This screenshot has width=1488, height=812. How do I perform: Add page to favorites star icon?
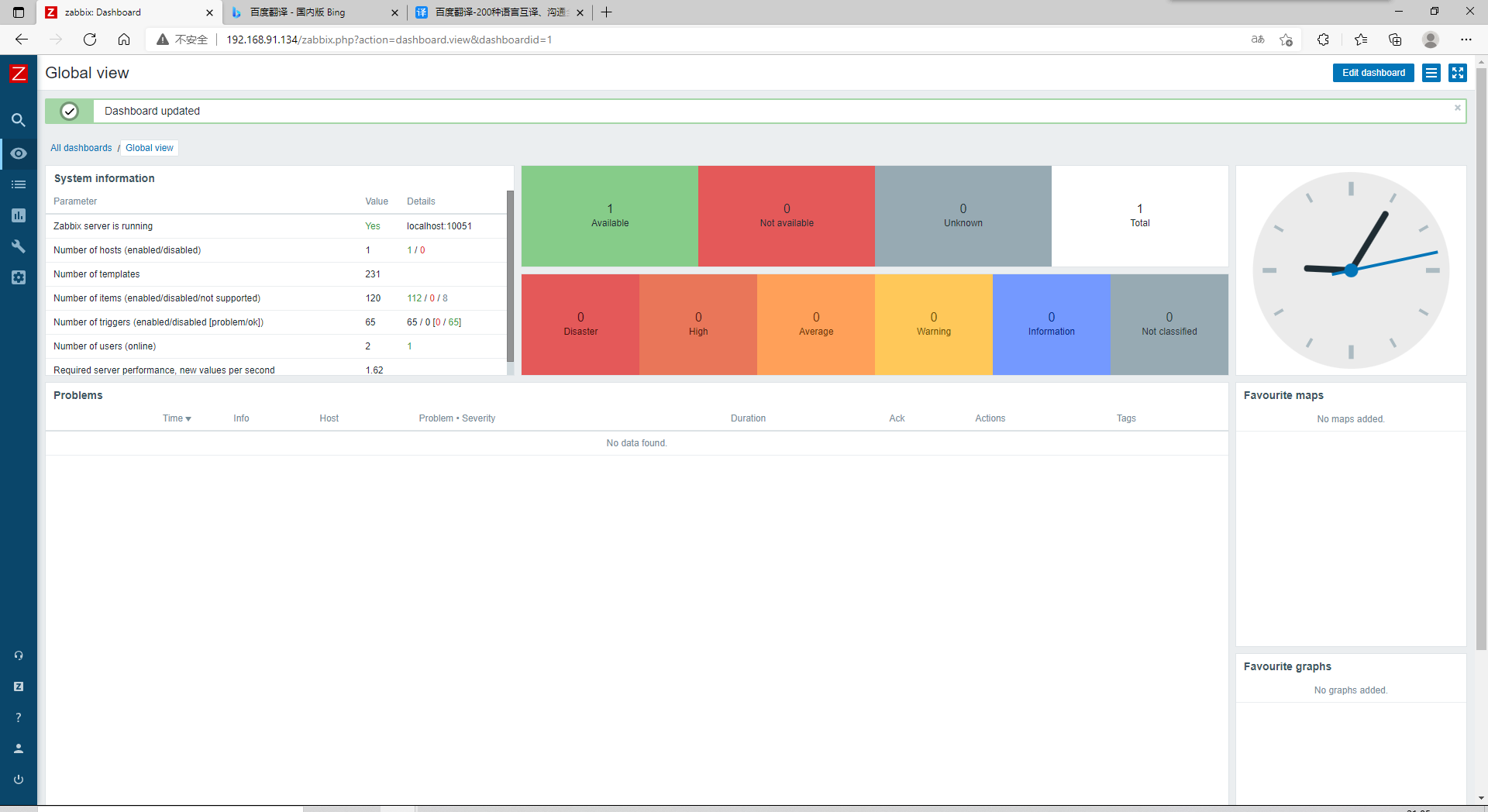point(1286,40)
